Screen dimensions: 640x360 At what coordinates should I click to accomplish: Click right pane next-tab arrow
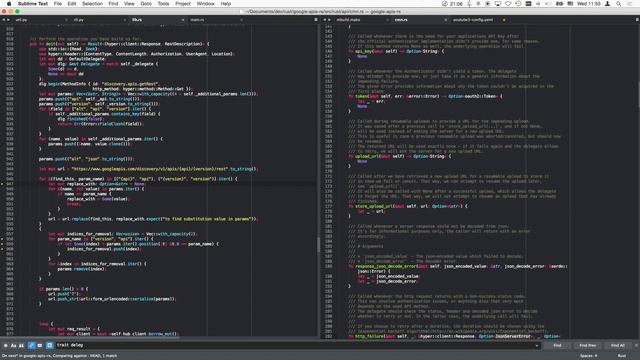pyautogui.click(x=329, y=20)
